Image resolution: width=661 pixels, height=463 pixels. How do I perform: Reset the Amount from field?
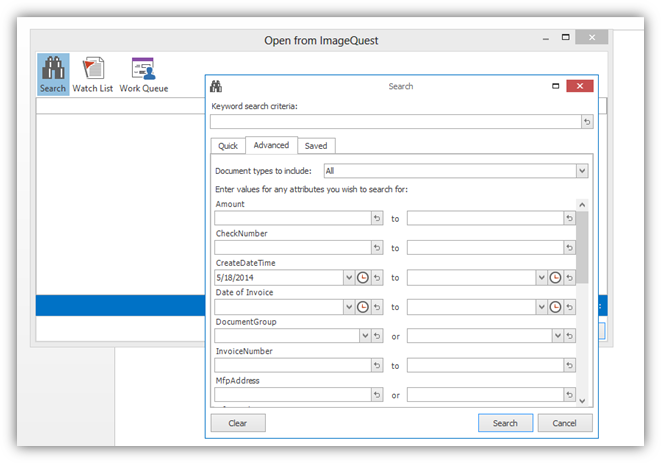pos(377,218)
